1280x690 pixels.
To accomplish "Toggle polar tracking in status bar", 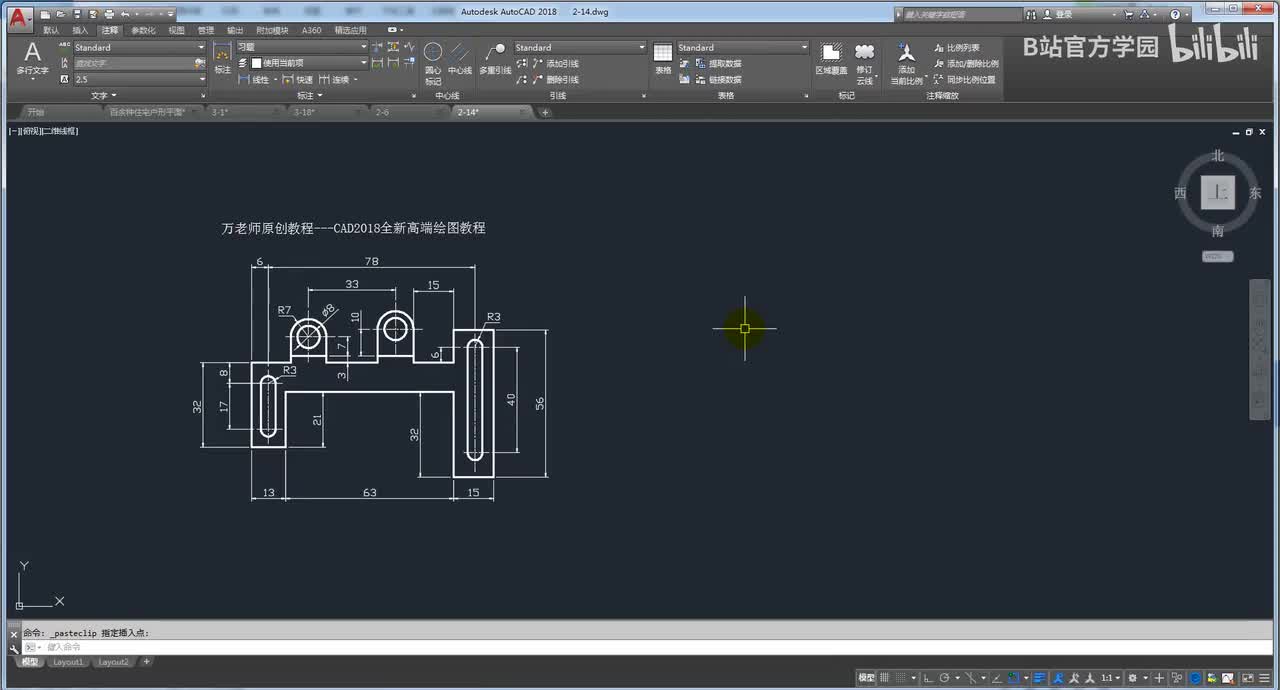I will pos(944,677).
